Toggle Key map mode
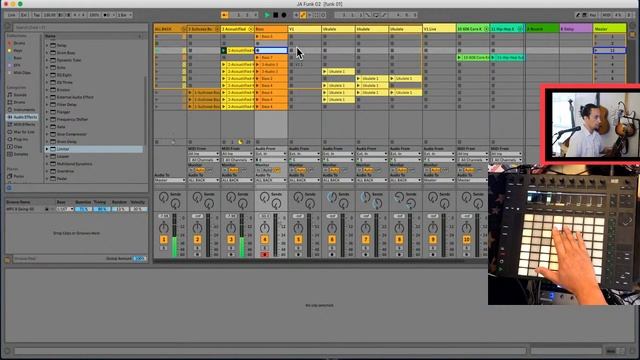 pyautogui.click(x=592, y=15)
